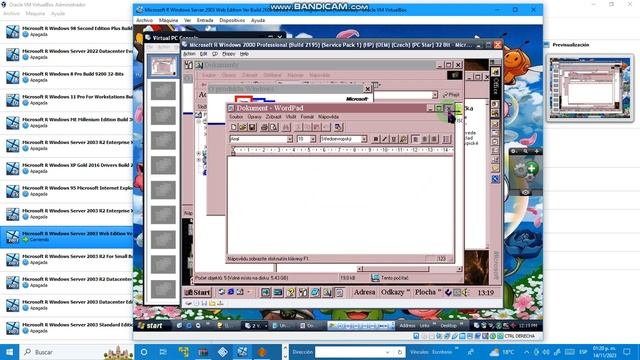640x360 pixels.
Task: Open Dirección address dropdown on Windows taskbar
Action: [x=387, y=352]
